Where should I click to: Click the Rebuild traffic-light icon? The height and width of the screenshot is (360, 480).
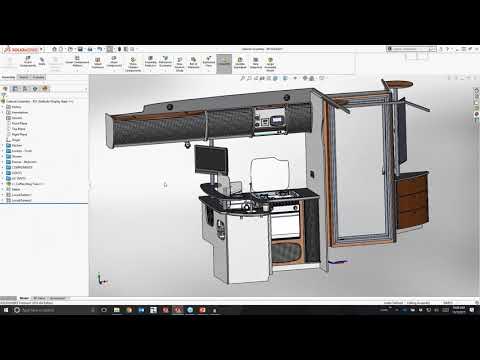coord(119,49)
